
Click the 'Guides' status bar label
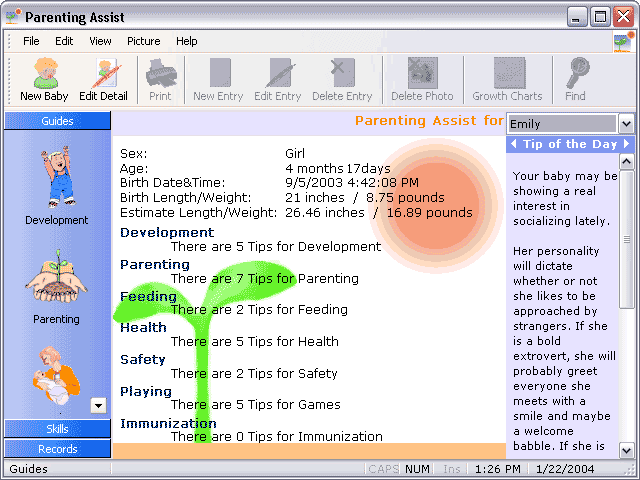click(x=29, y=469)
